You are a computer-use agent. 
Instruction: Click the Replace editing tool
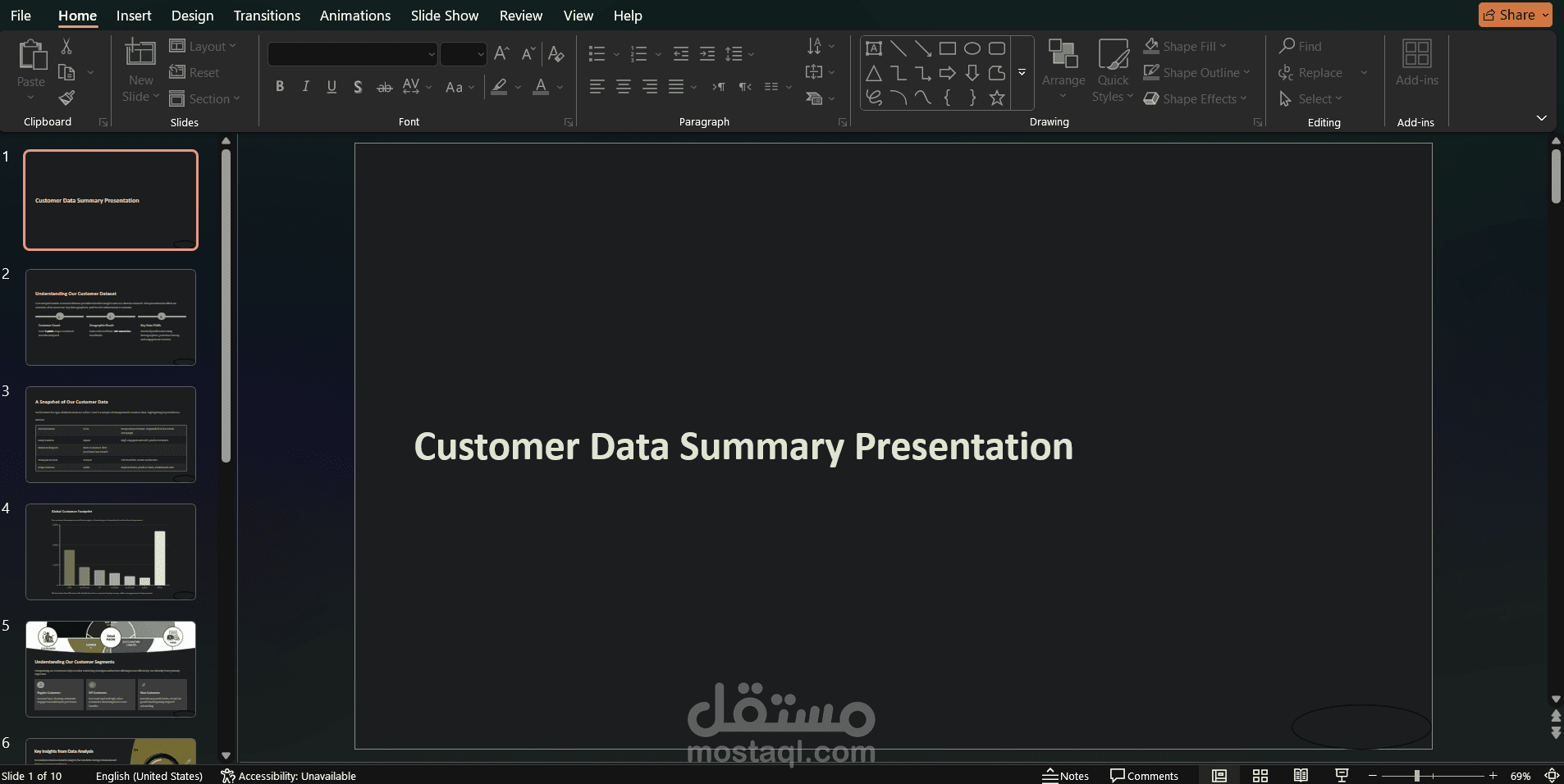pyautogui.click(x=1317, y=72)
